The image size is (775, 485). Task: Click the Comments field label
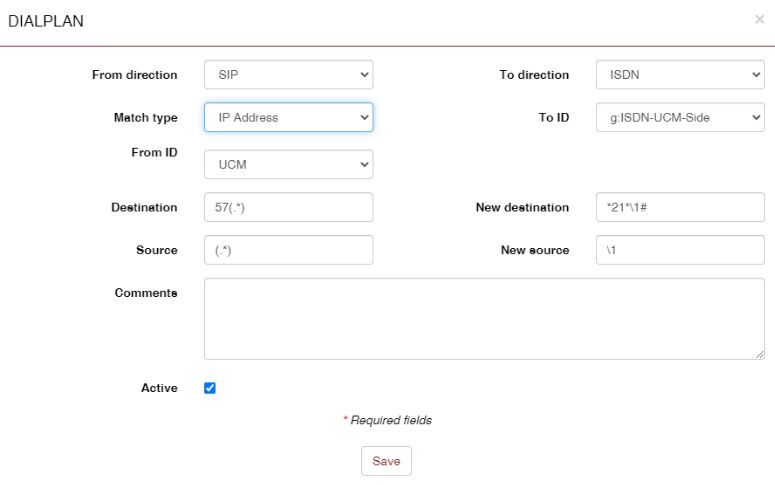coord(146,292)
